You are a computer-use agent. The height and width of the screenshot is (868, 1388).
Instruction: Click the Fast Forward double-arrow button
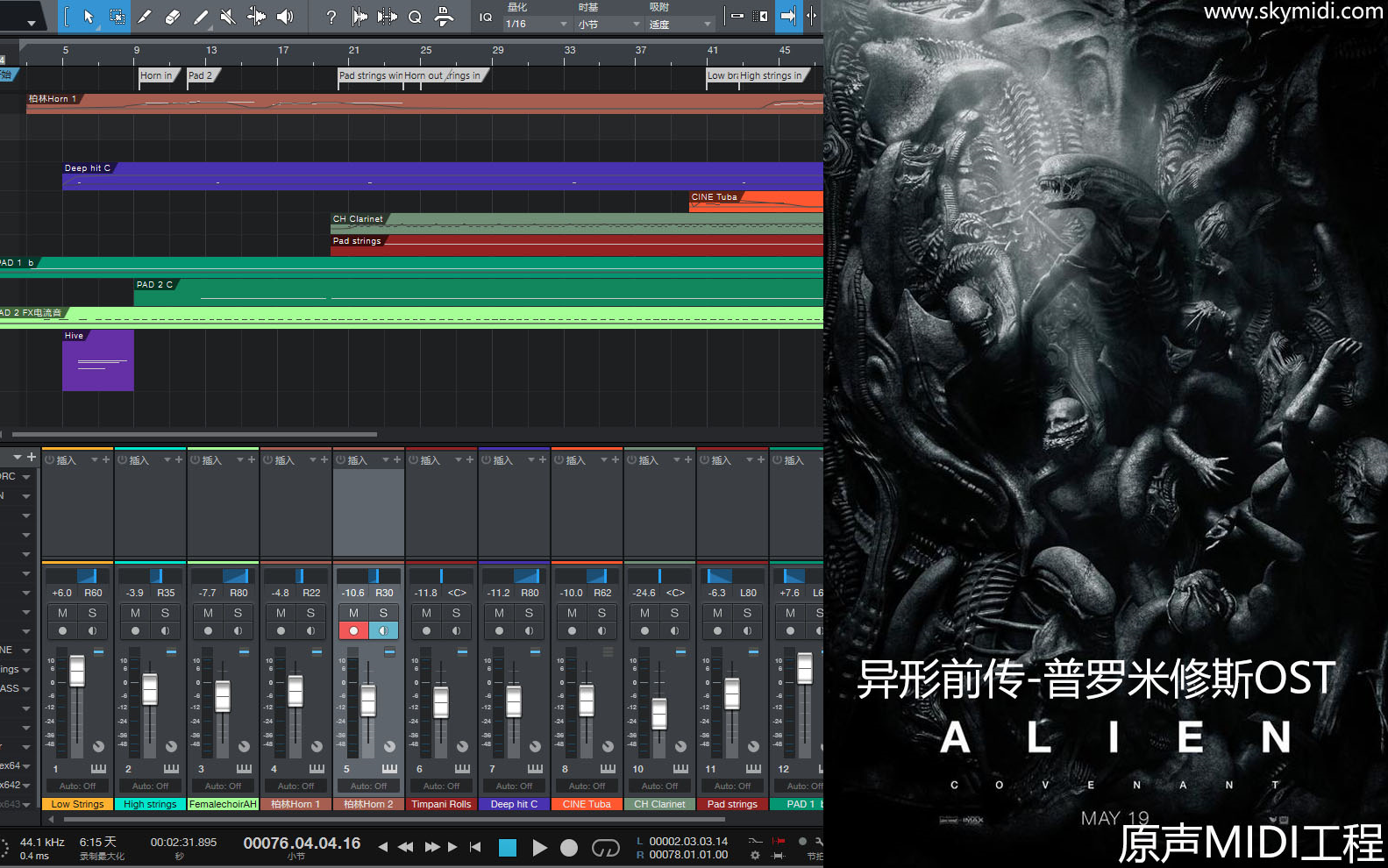pos(431,847)
